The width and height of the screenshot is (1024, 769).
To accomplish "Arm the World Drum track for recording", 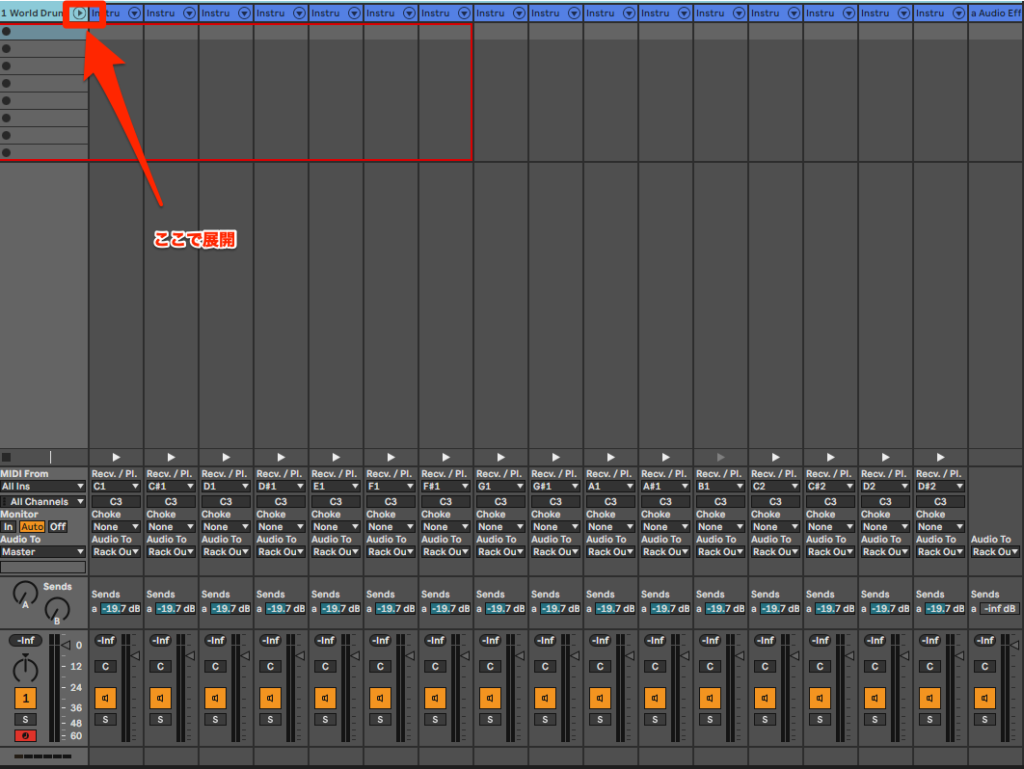I will [25, 736].
